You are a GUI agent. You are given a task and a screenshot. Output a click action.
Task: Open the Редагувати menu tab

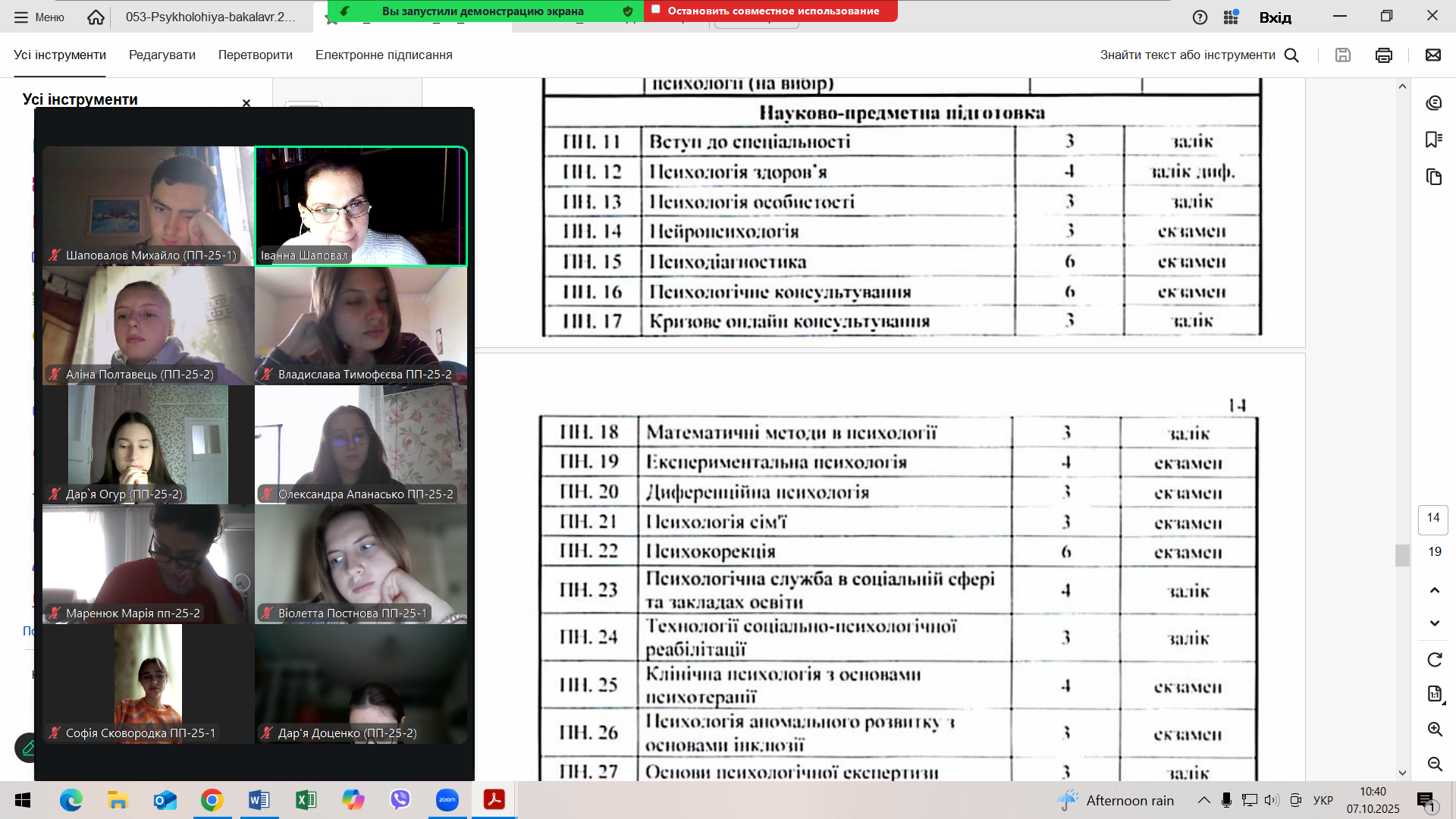162,55
